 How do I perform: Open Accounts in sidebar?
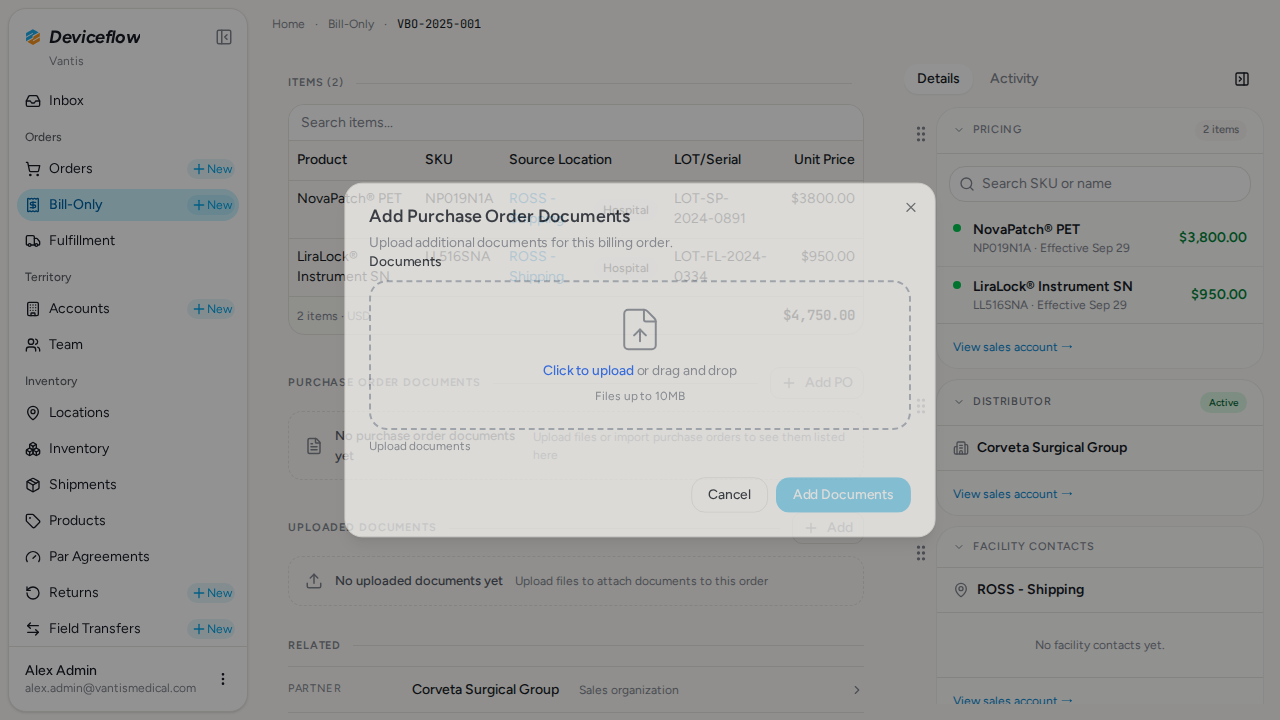click(79, 309)
